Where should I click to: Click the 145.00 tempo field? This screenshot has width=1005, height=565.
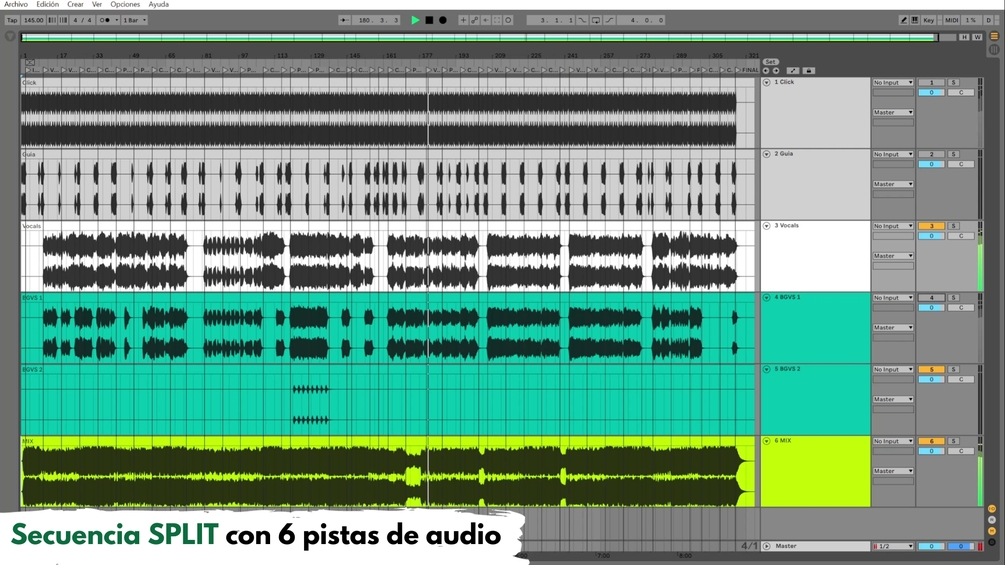click(x=33, y=20)
